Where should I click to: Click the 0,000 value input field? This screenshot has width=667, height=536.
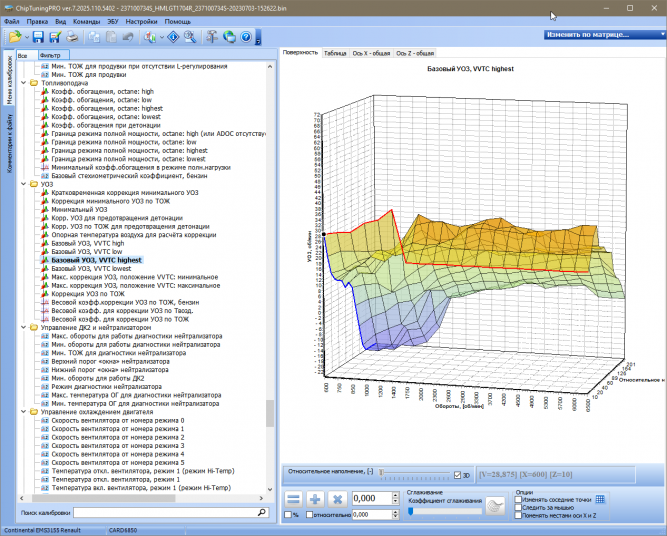click(x=371, y=499)
